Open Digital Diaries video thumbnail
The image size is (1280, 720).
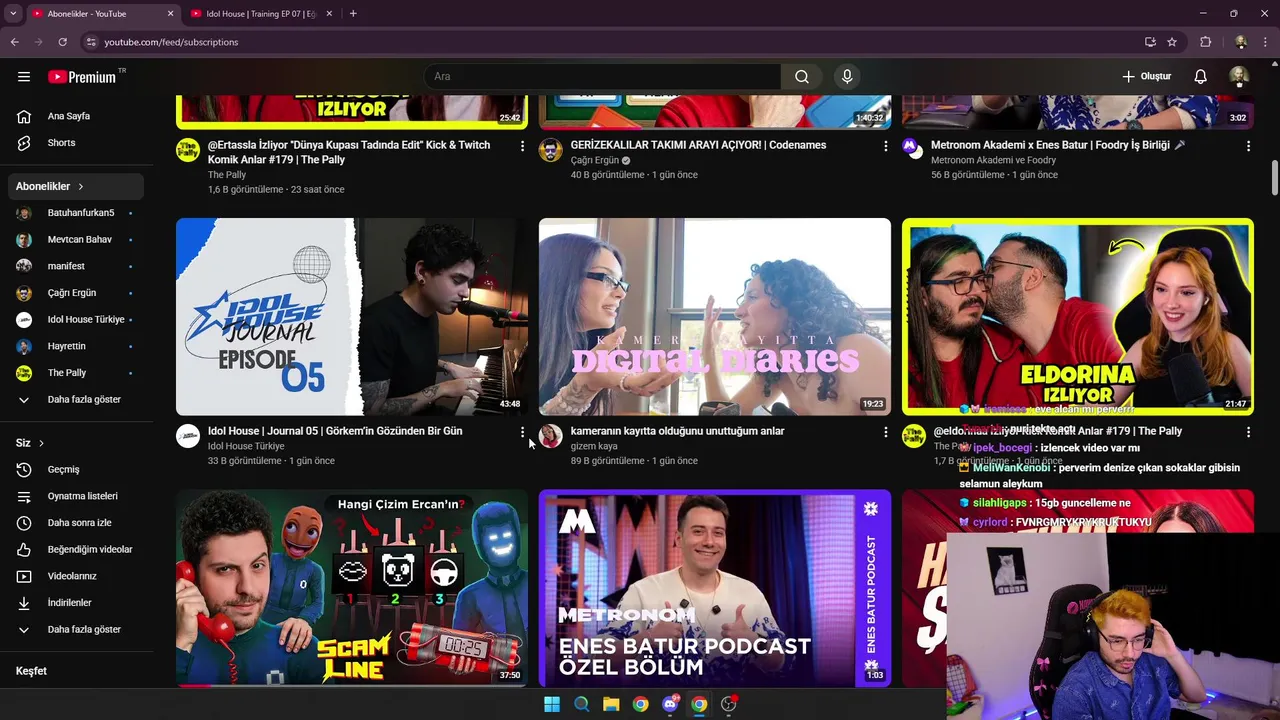[x=715, y=316]
